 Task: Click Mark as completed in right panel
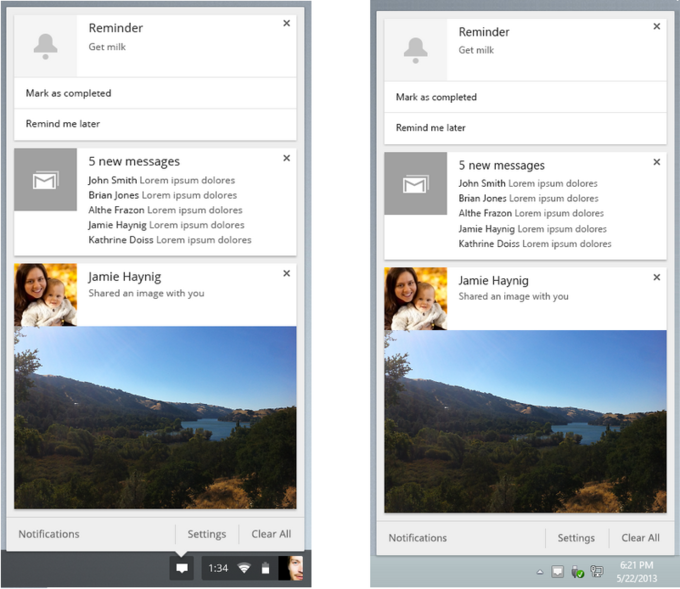(525, 97)
